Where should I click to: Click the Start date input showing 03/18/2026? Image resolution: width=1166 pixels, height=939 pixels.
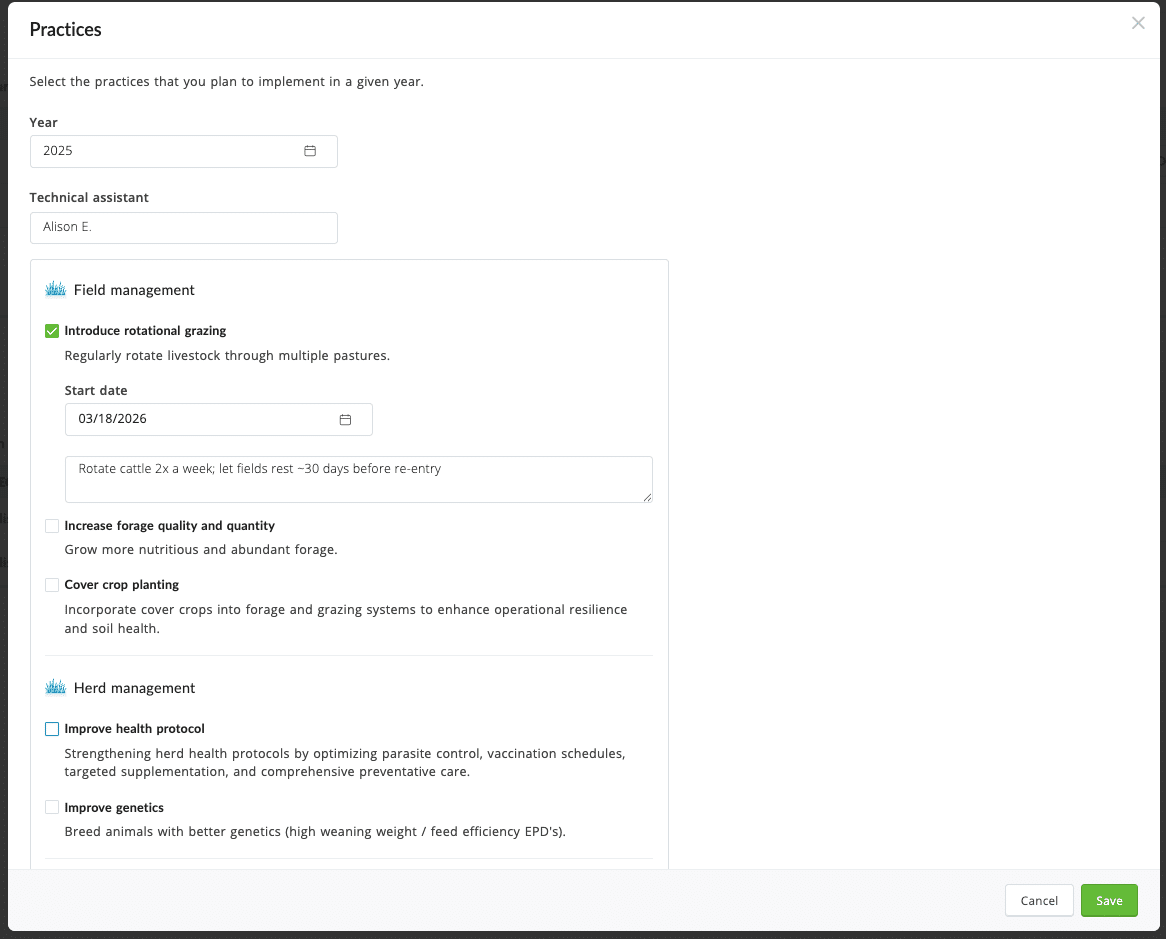pos(200,419)
